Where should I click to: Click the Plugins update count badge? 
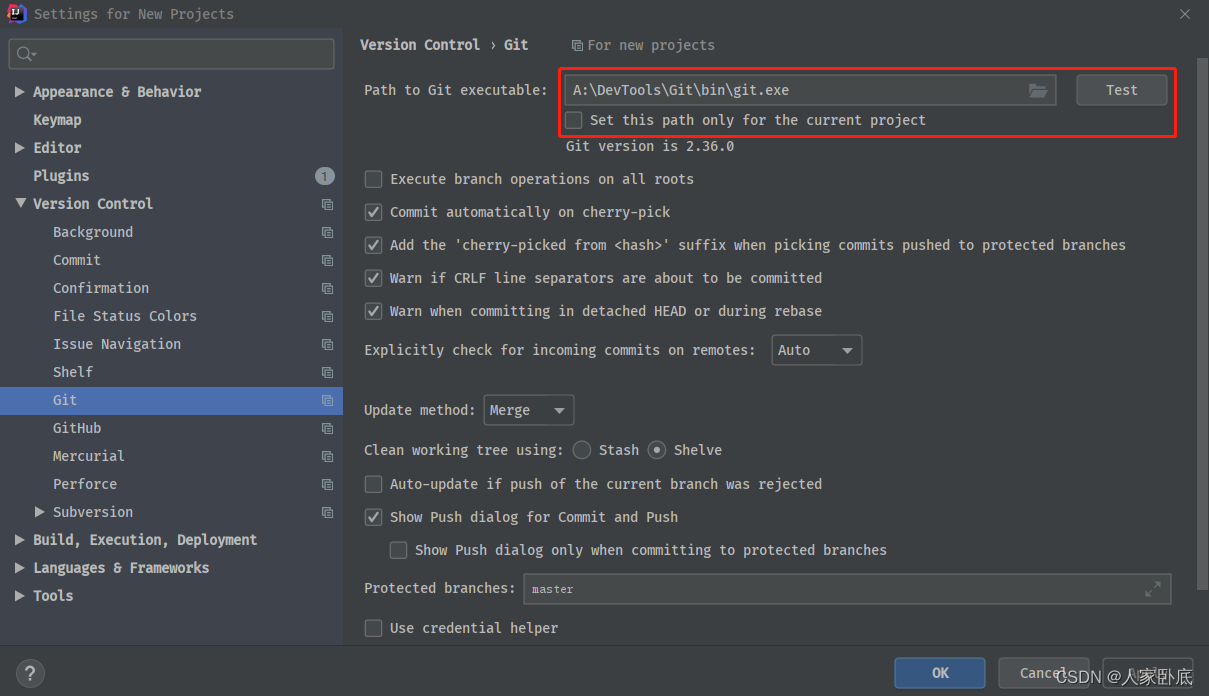[x=325, y=176]
